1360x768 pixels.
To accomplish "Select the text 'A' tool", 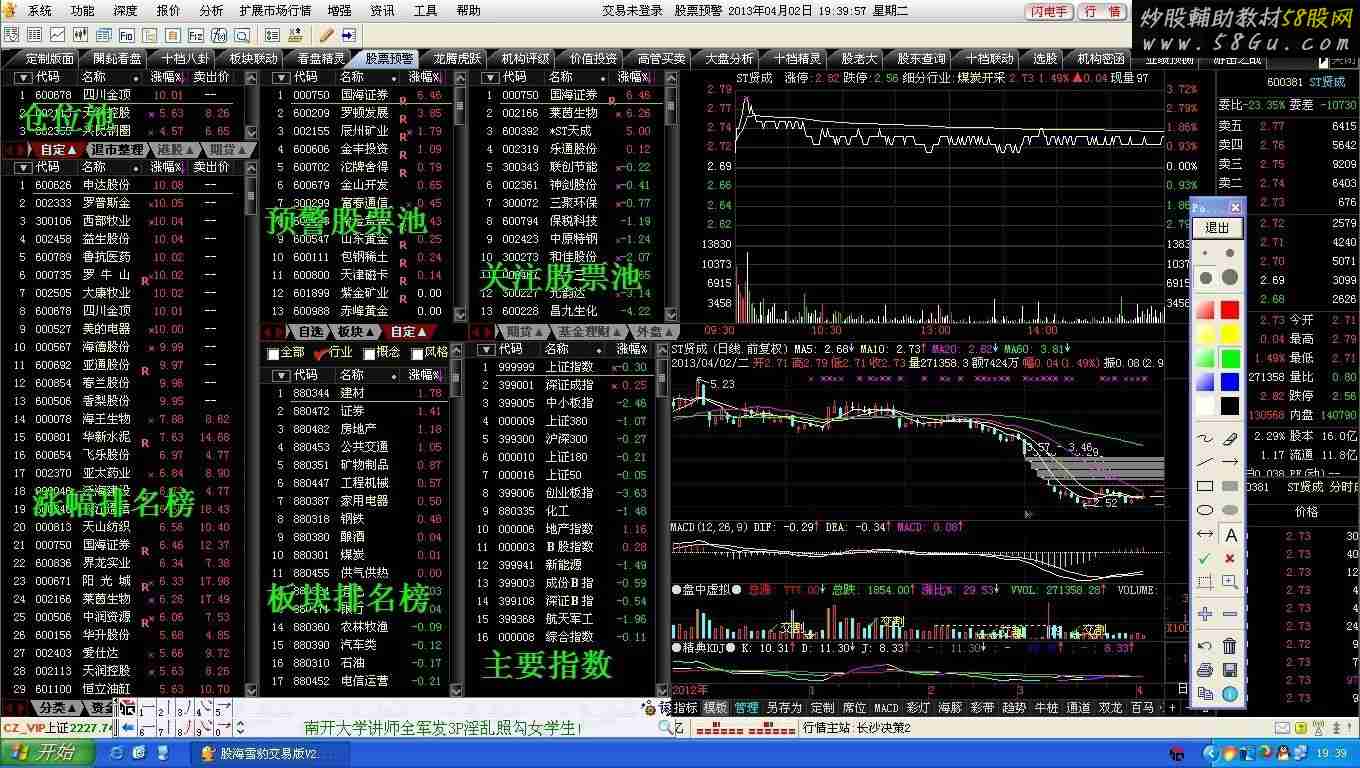I will [x=1230, y=535].
